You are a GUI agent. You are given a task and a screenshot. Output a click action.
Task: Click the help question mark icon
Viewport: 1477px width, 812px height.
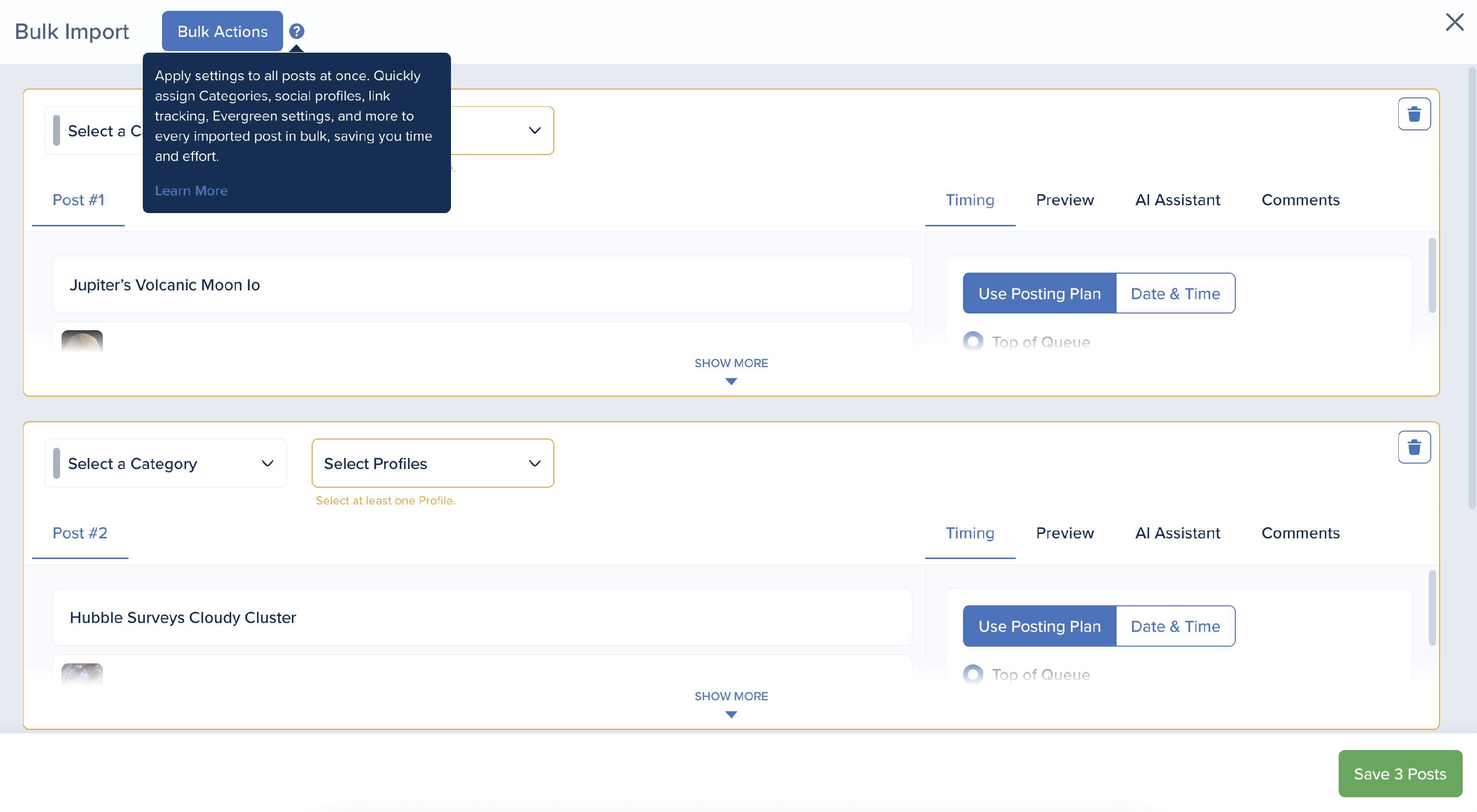coord(296,31)
